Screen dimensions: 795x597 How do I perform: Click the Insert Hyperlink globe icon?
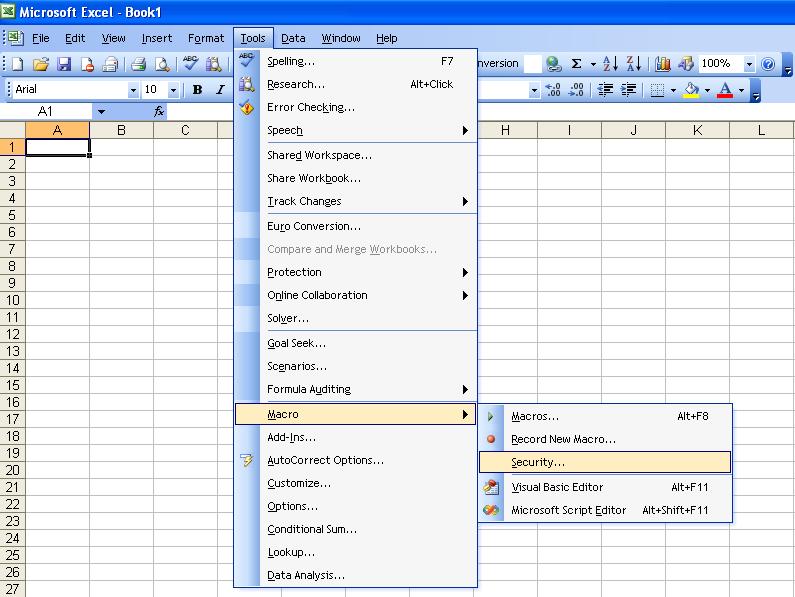553,63
